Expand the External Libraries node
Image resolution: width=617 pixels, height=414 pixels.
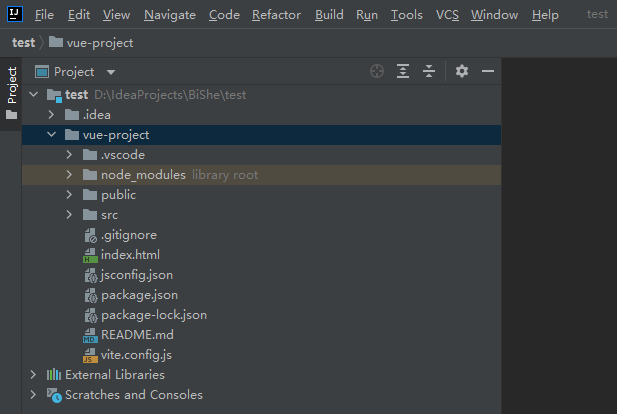[33, 375]
